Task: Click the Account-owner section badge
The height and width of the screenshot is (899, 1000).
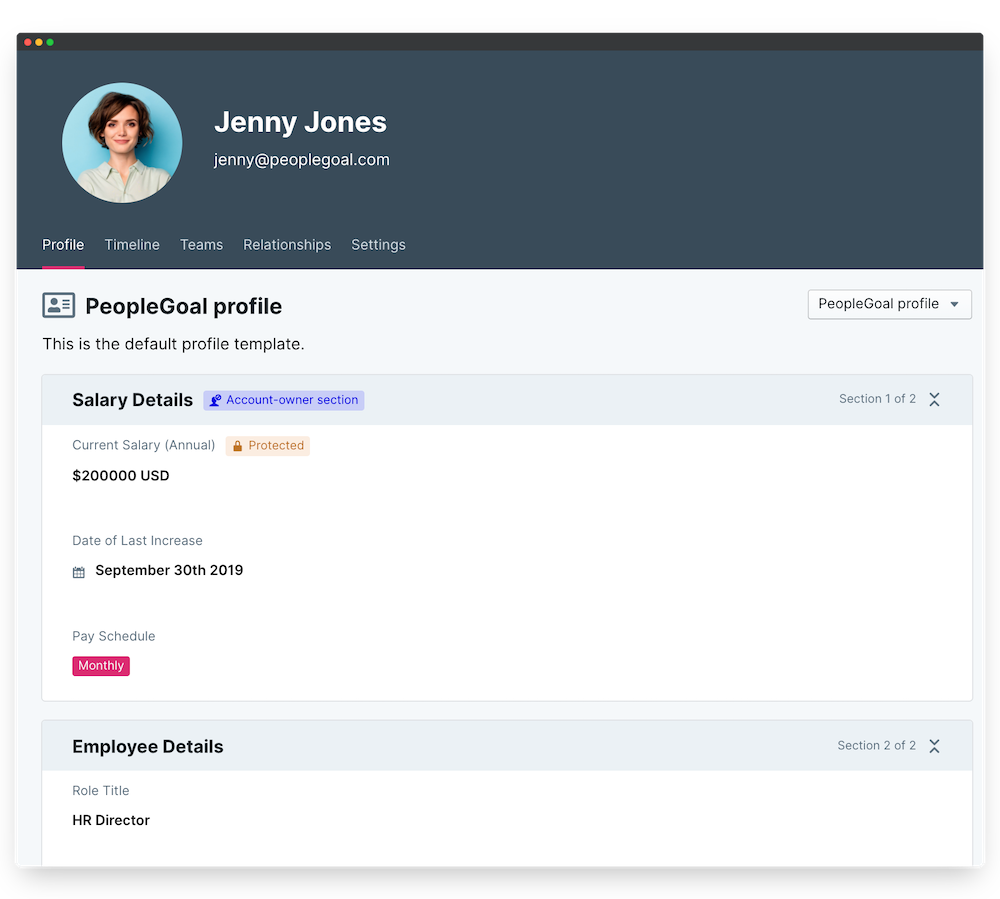Action: click(x=284, y=400)
